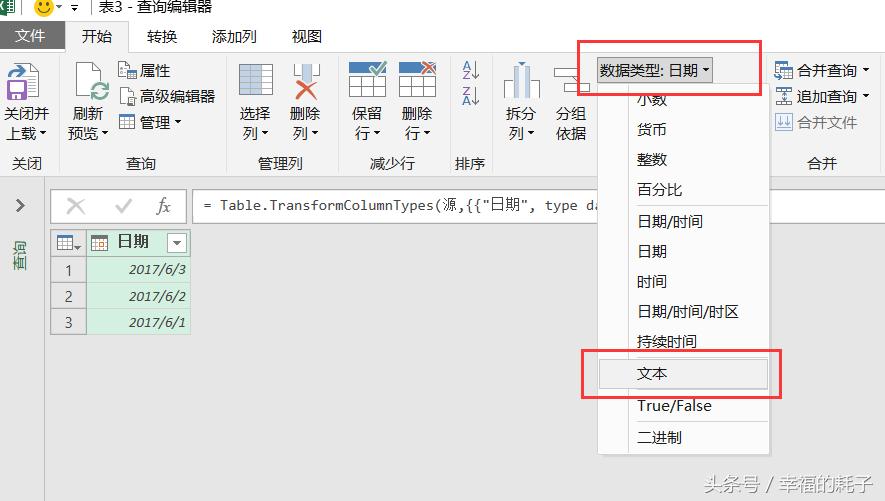
Task: Click the Split Column icon
Action: click(x=522, y=81)
